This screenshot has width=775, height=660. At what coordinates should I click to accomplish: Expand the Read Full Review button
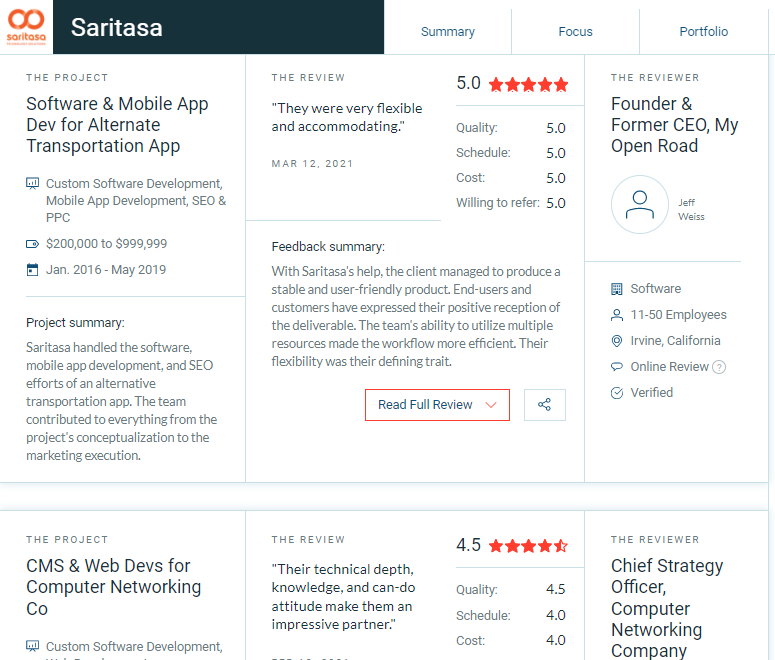pyautogui.click(x=437, y=405)
